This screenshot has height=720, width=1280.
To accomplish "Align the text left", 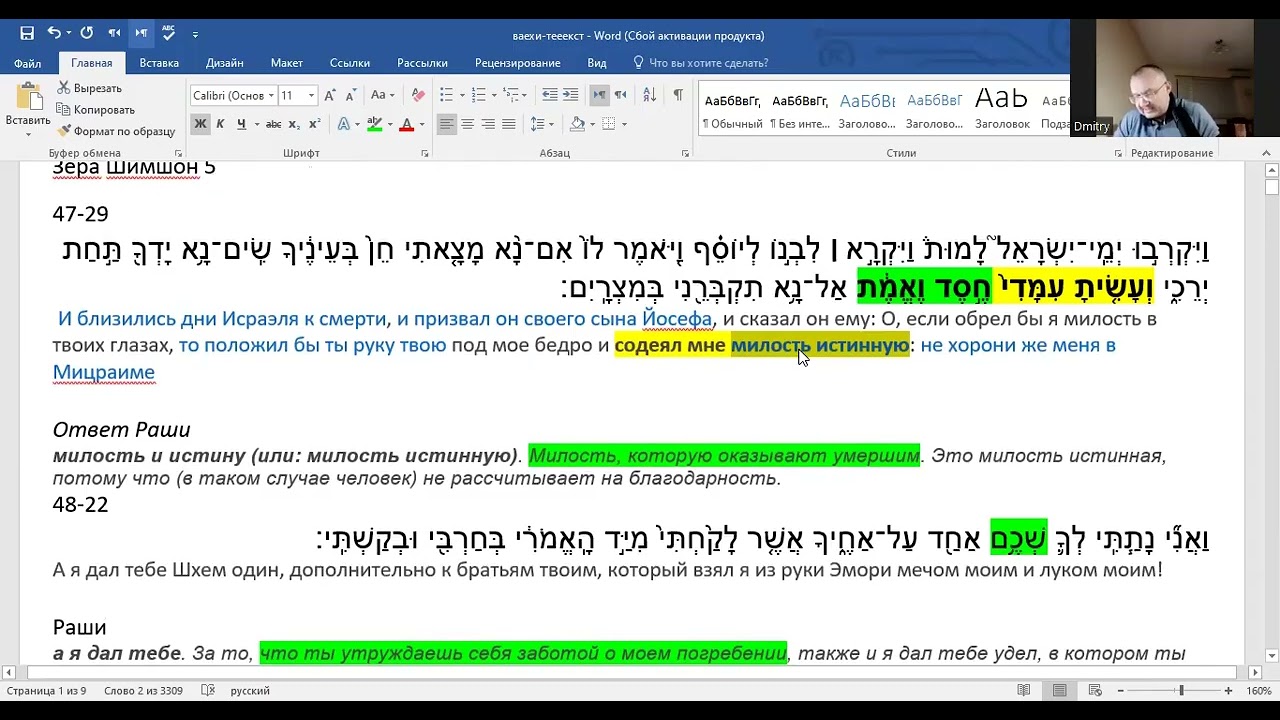I will 446,124.
